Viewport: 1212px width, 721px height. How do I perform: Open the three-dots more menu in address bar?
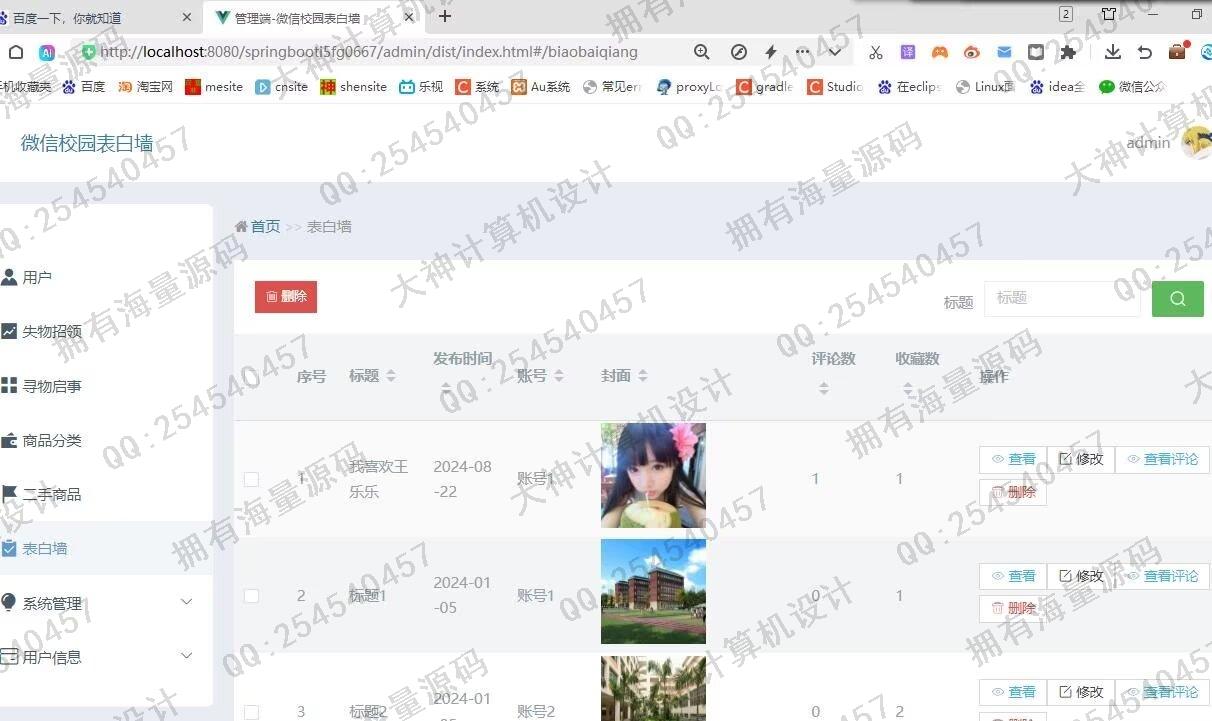click(803, 52)
